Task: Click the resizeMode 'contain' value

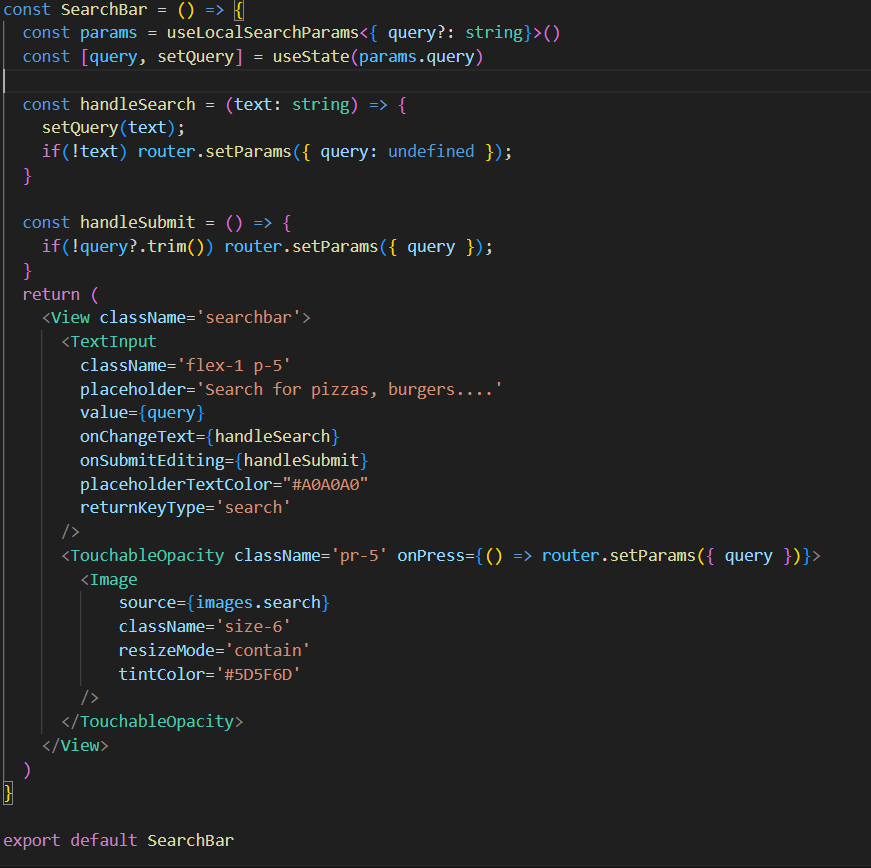Action: coord(267,650)
